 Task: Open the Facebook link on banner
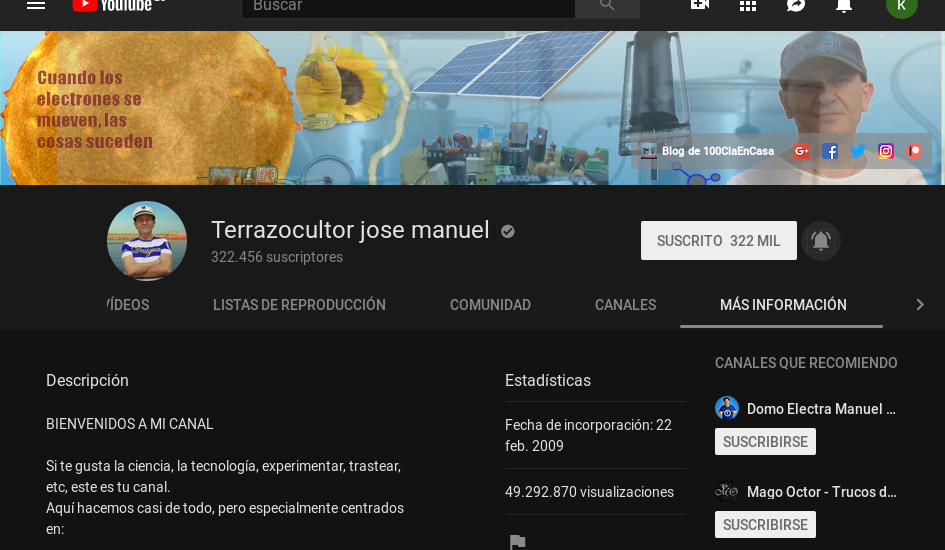pyautogui.click(x=830, y=151)
